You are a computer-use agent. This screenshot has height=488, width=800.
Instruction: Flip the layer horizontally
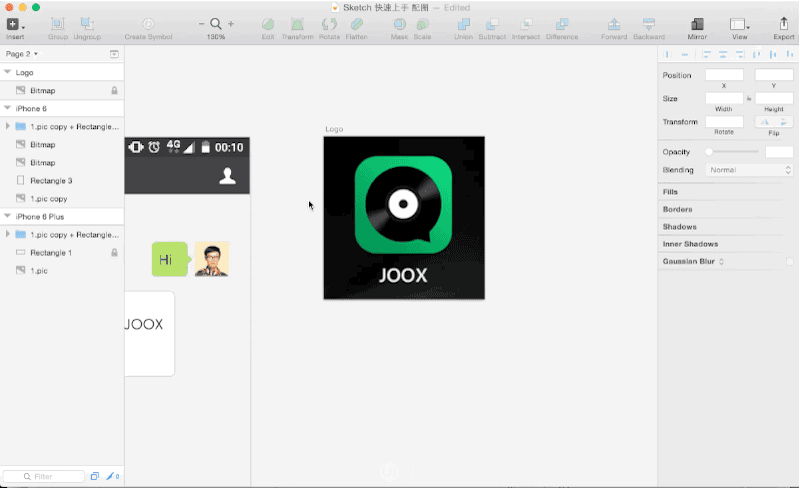coord(764,122)
